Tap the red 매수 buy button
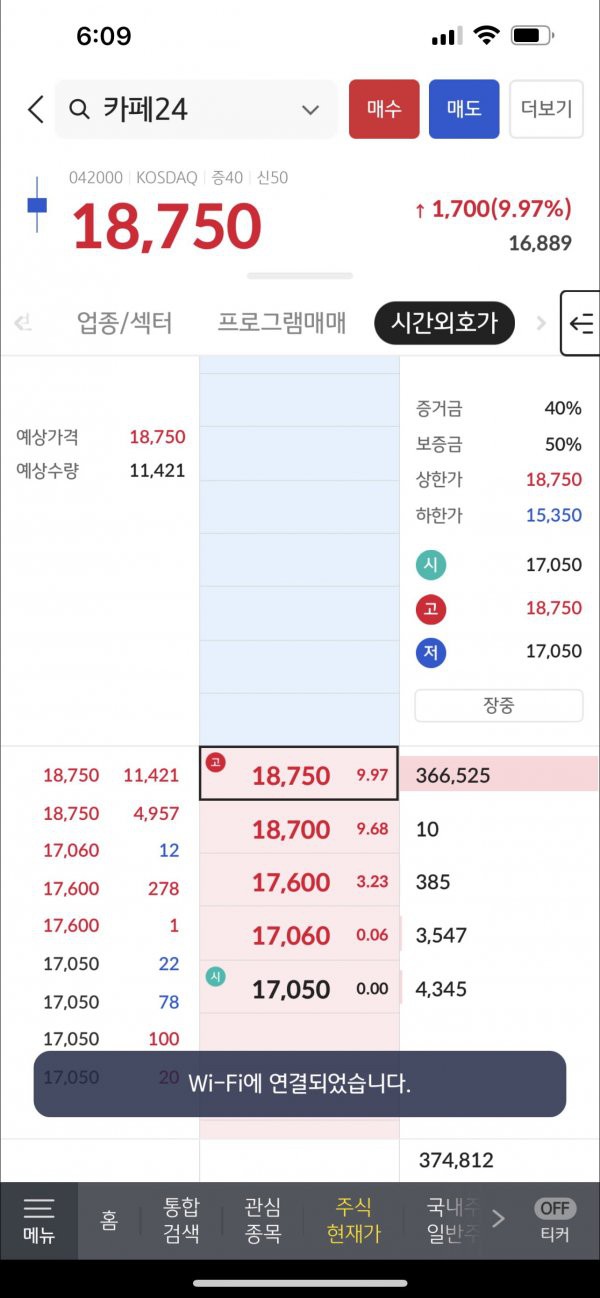 coord(384,109)
